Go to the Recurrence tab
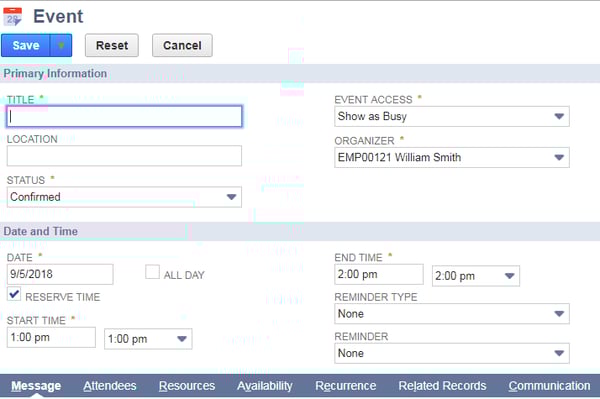Image resolution: width=600 pixels, height=399 pixels. pos(346,386)
